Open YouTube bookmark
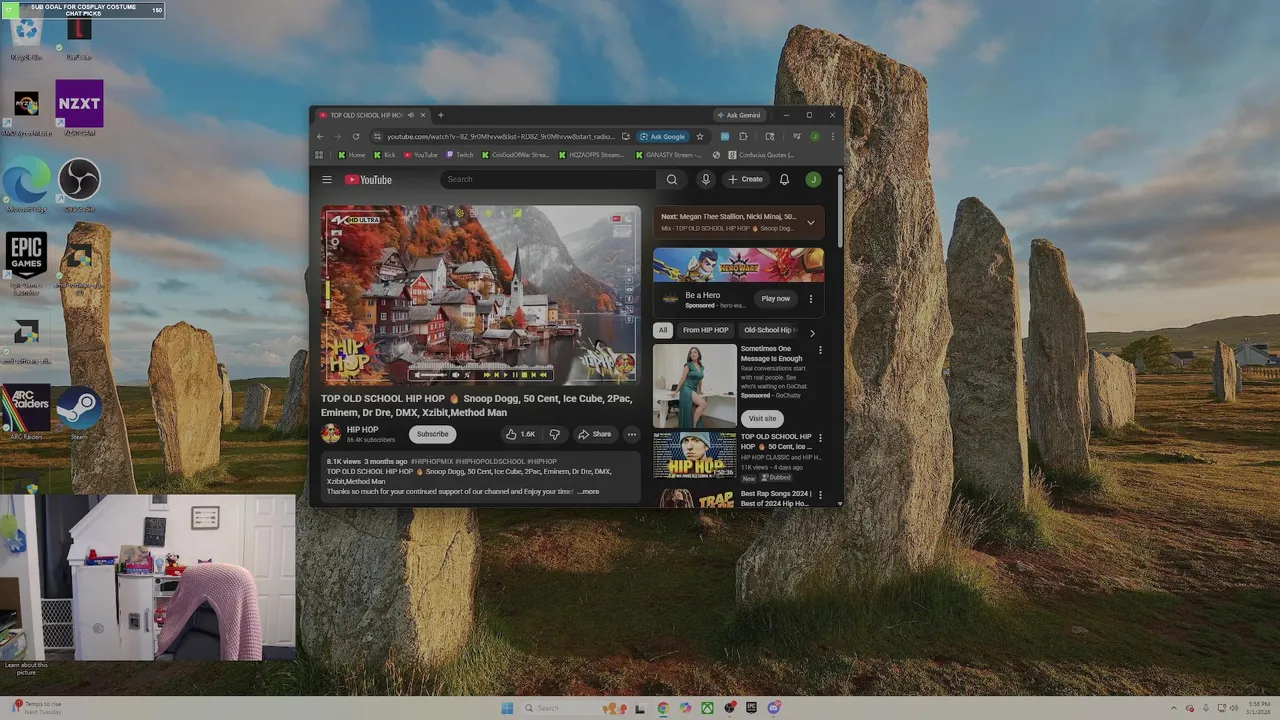This screenshot has width=1280, height=720. click(421, 155)
